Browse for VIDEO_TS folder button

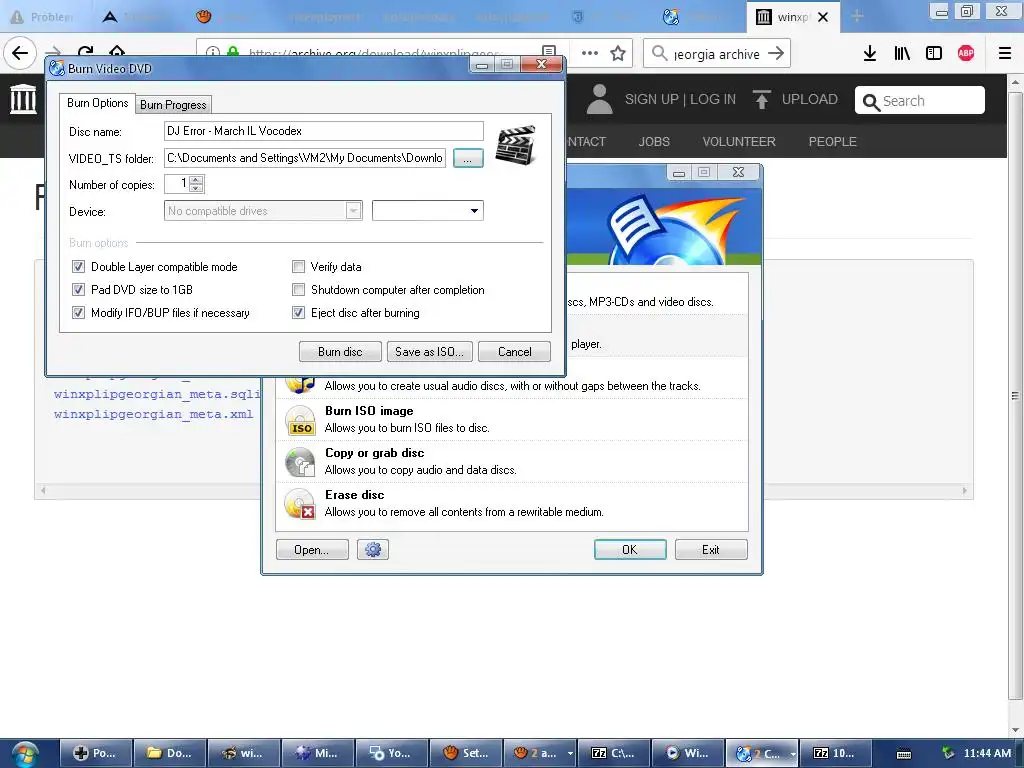click(468, 159)
